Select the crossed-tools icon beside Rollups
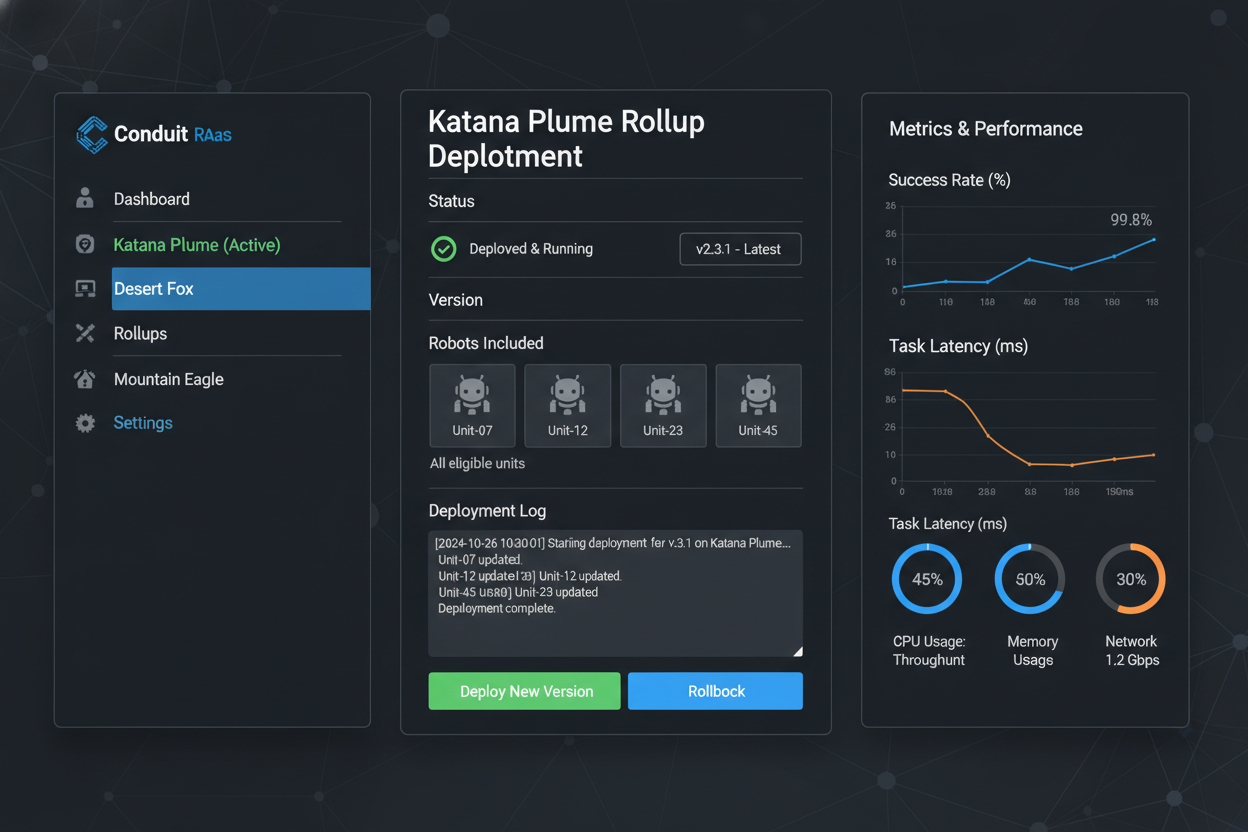 85,333
